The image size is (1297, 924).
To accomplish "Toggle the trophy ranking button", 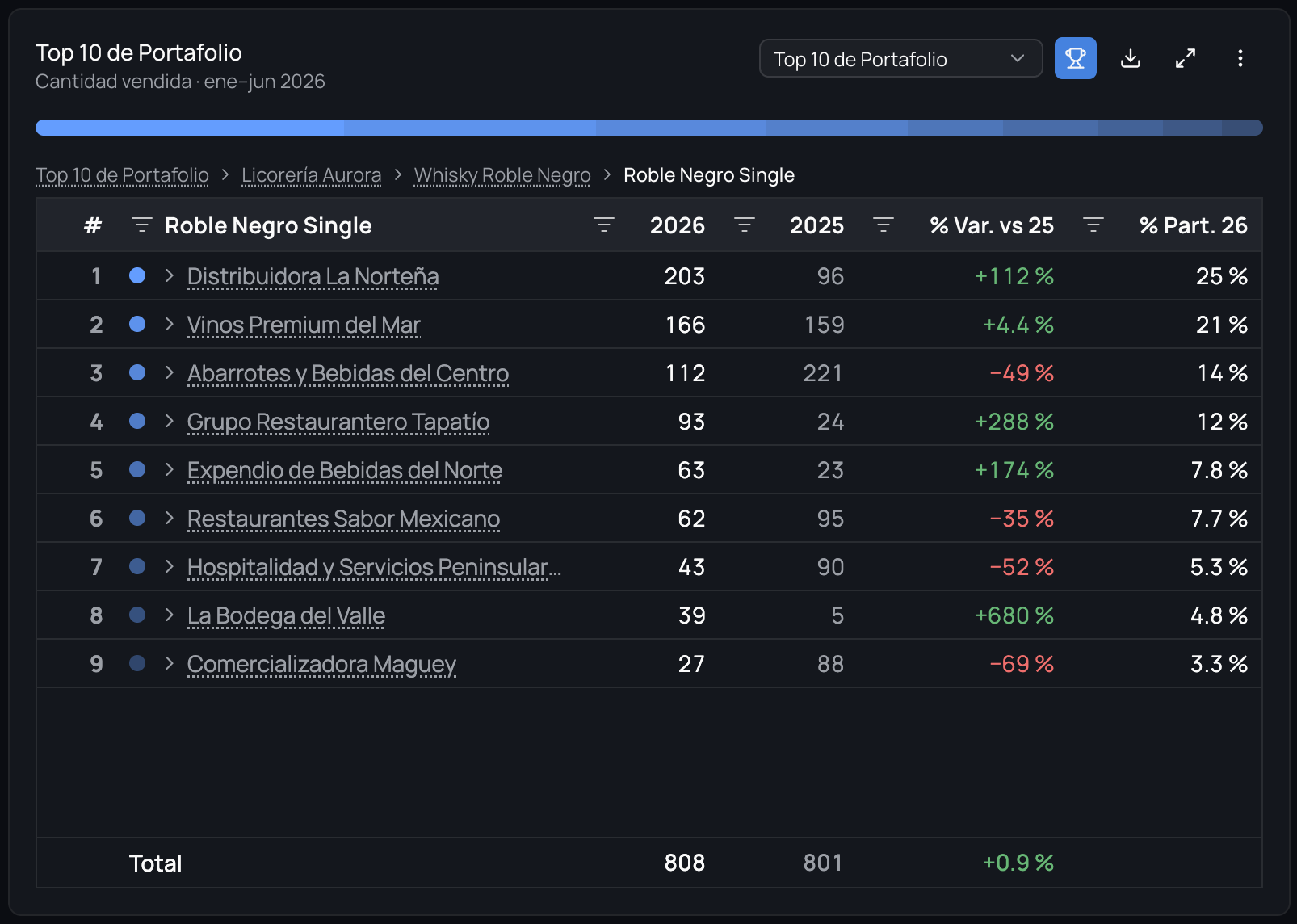I will pyautogui.click(x=1075, y=58).
